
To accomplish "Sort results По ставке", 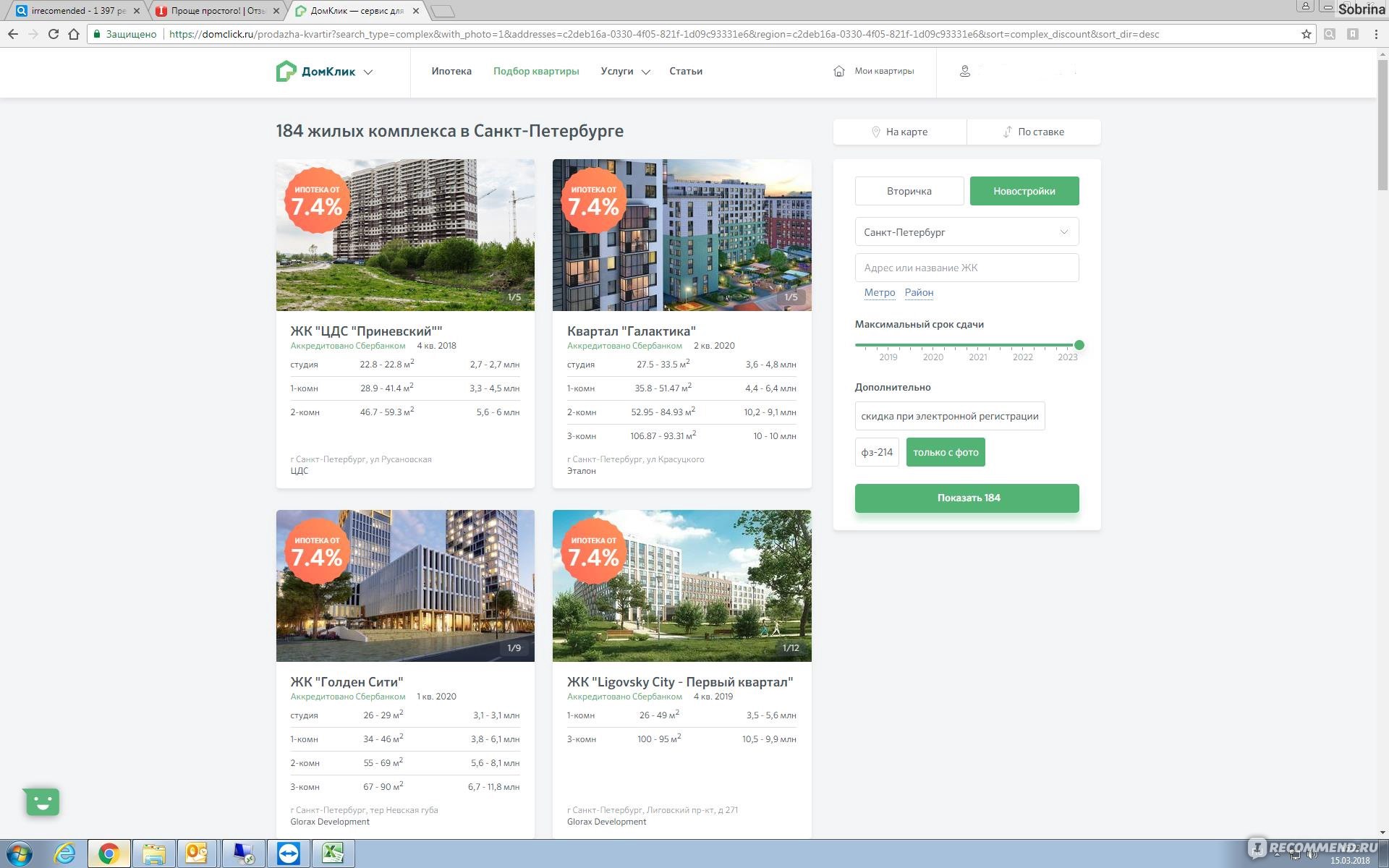I will (1034, 132).
